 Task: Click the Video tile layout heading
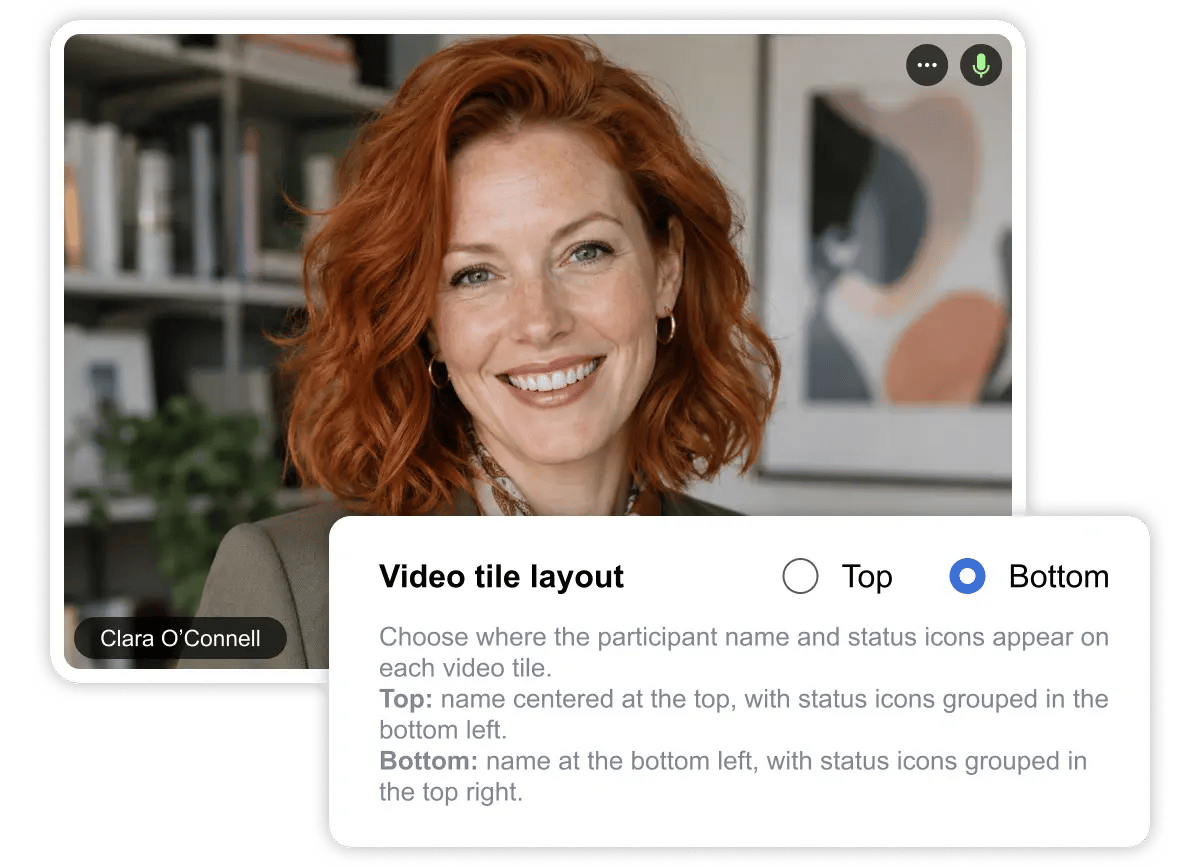pos(501,577)
